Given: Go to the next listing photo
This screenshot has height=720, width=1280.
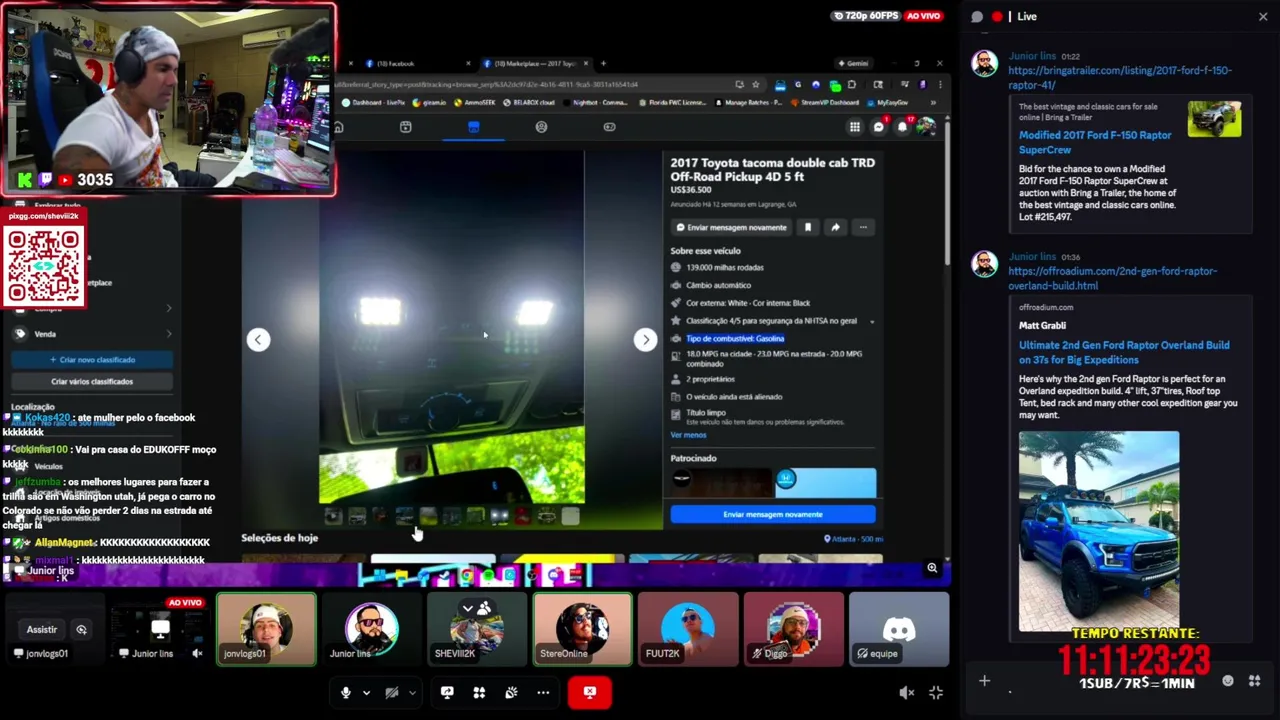Looking at the screenshot, I should click(x=645, y=339).
